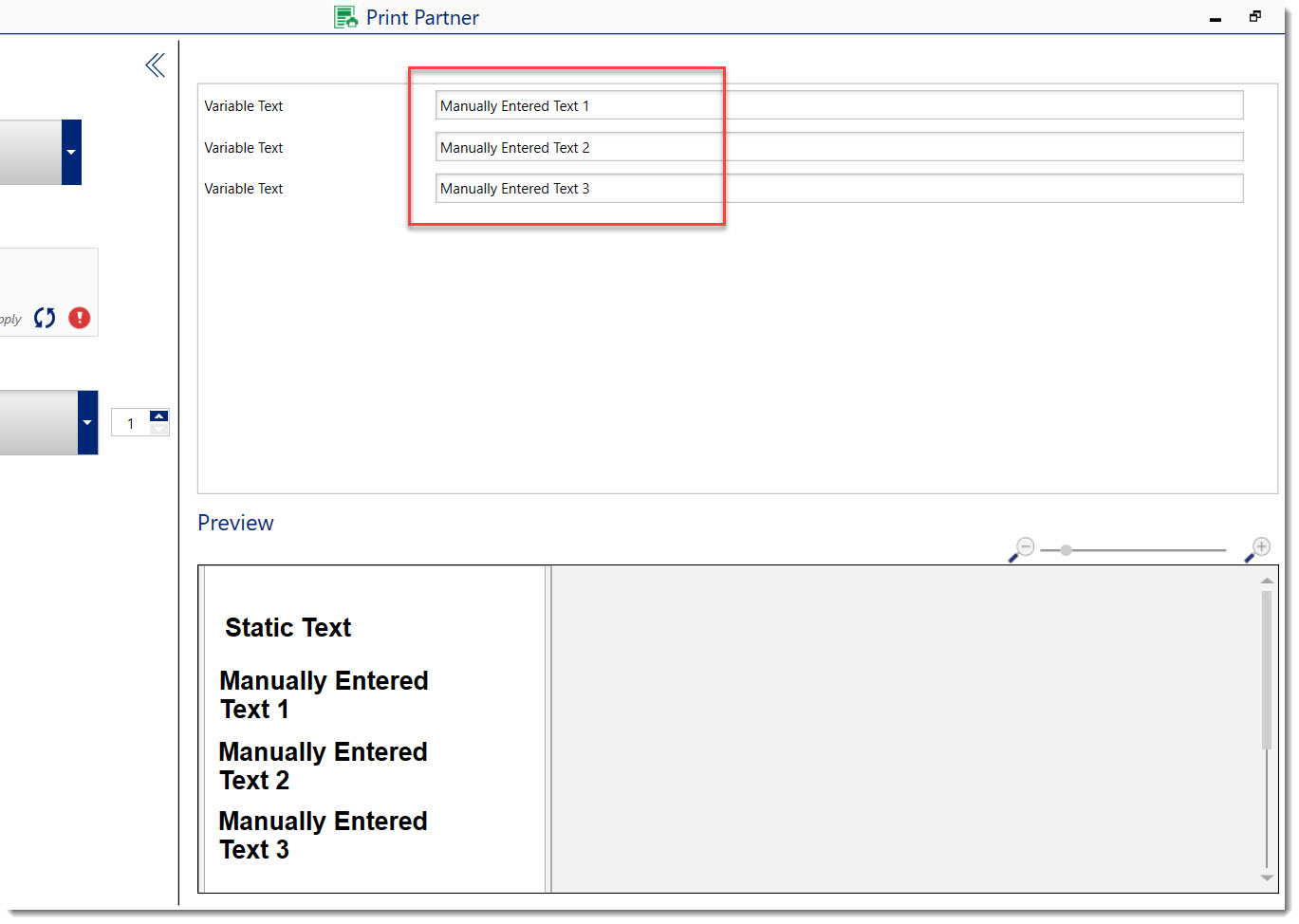Click the preview scrollbar up arrow
1299x924 pixels.
pyautogui.click(x=1267, y=581)
